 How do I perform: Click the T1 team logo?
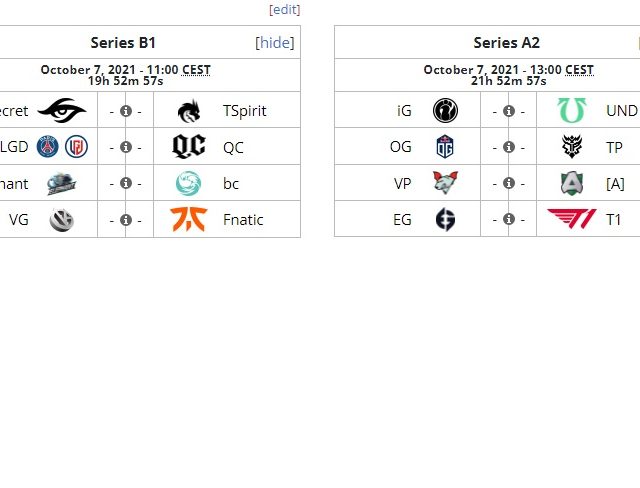pyautogui.click(x=571, y=219)
